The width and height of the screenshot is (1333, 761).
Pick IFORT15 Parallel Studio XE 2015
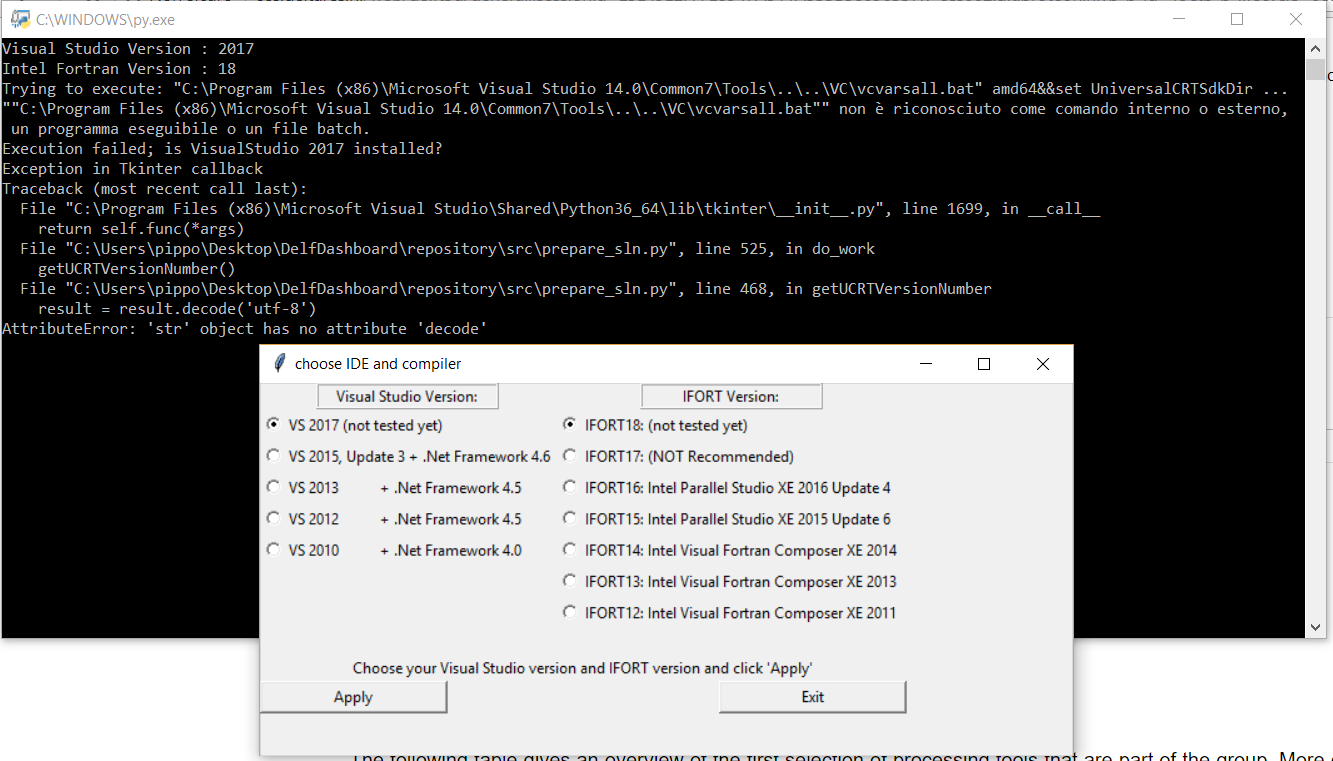point(570,519)
